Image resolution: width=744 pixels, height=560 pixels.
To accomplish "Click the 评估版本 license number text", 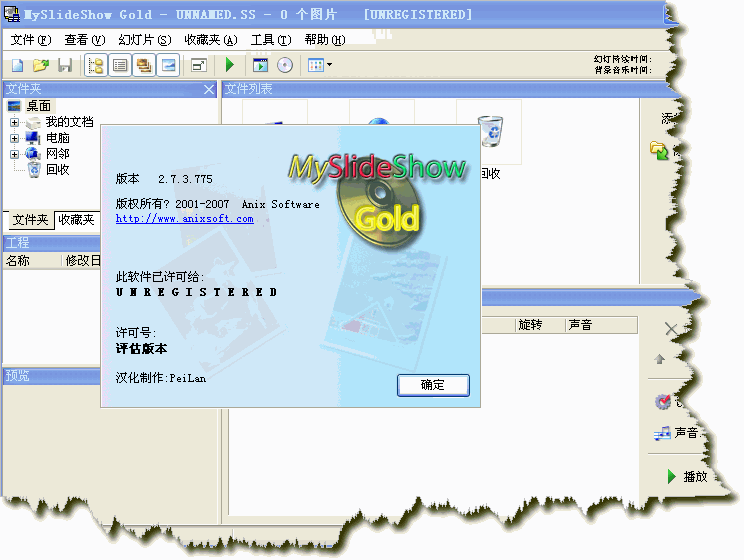I will click(x=141, y=349).
